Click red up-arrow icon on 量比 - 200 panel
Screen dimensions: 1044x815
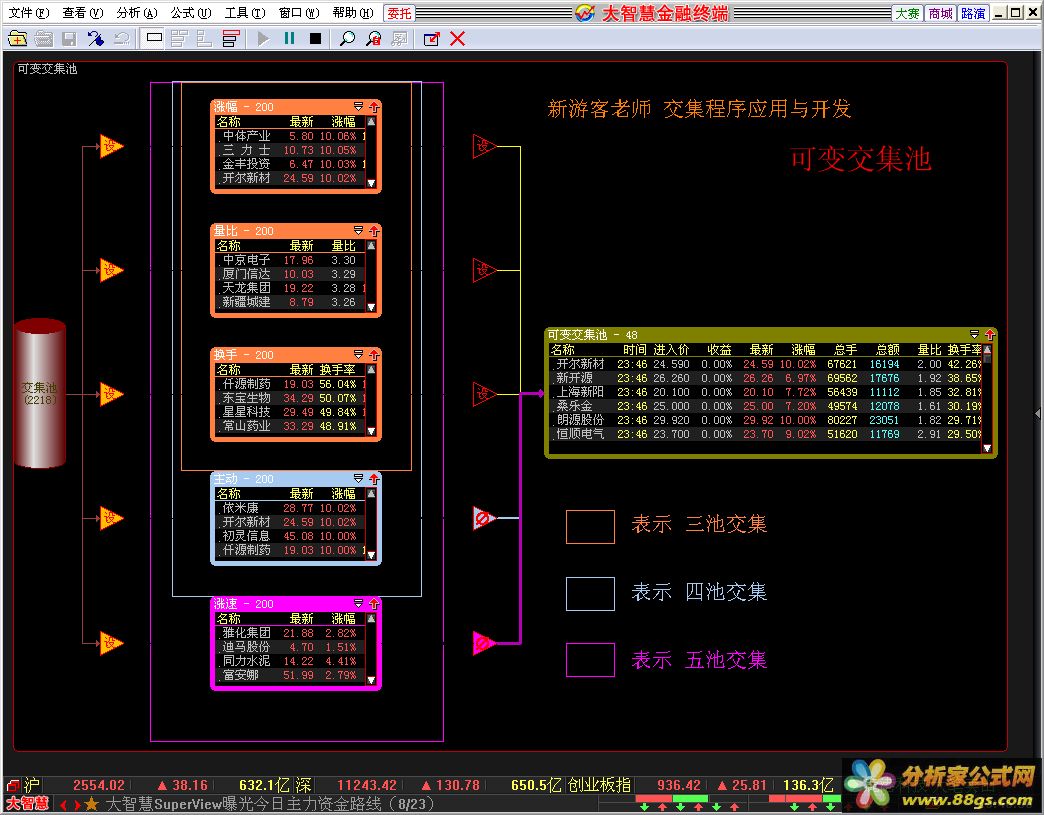374,231
